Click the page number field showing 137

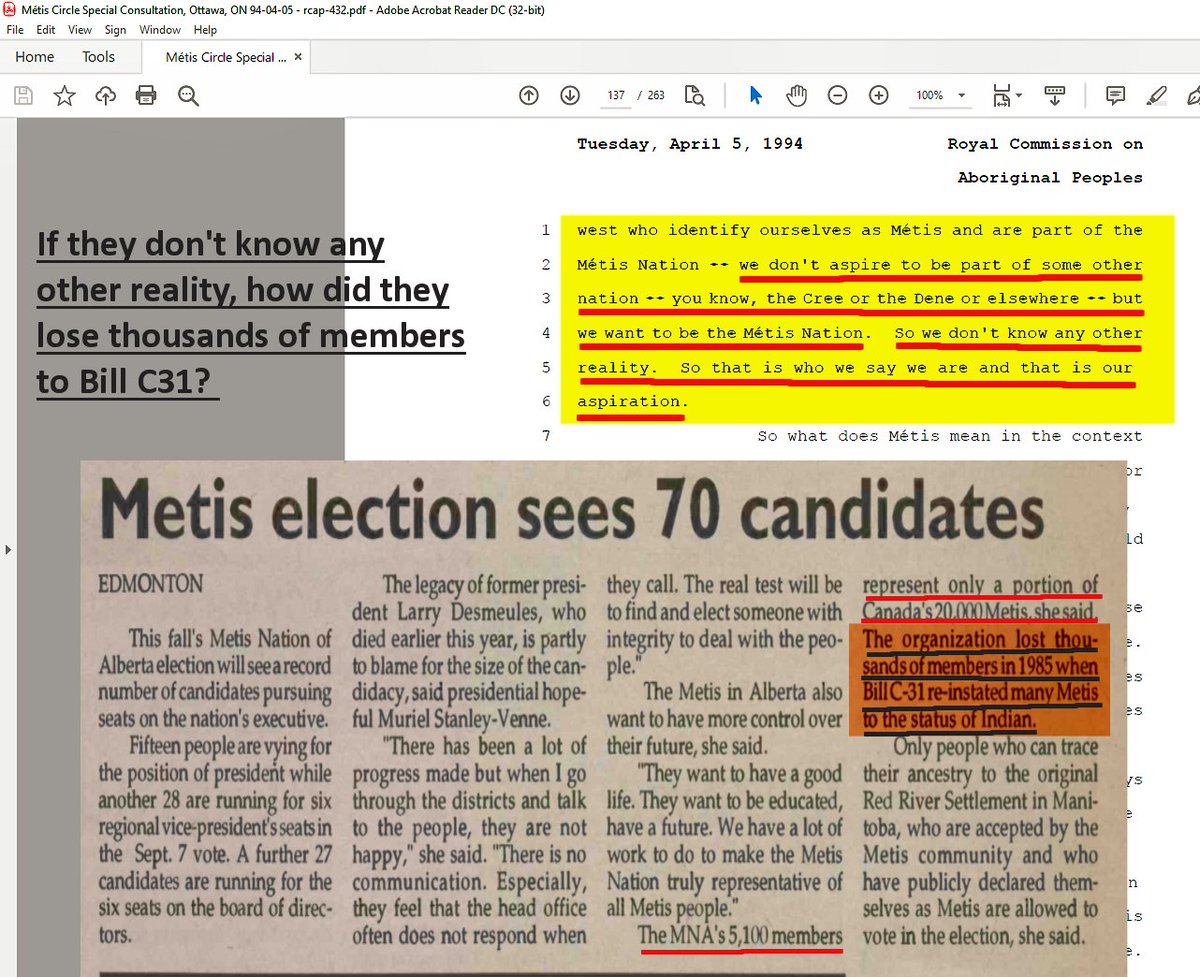tap(616, 96)
